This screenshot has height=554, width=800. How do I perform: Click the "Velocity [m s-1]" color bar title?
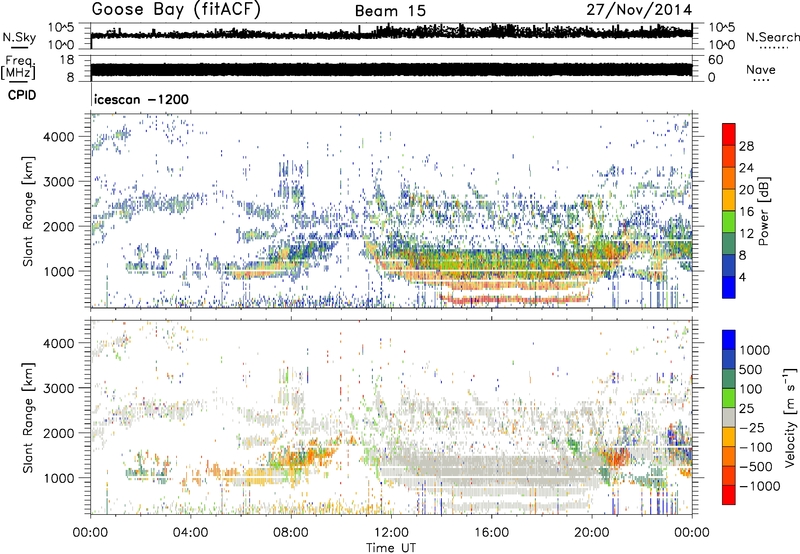(790, 417)
